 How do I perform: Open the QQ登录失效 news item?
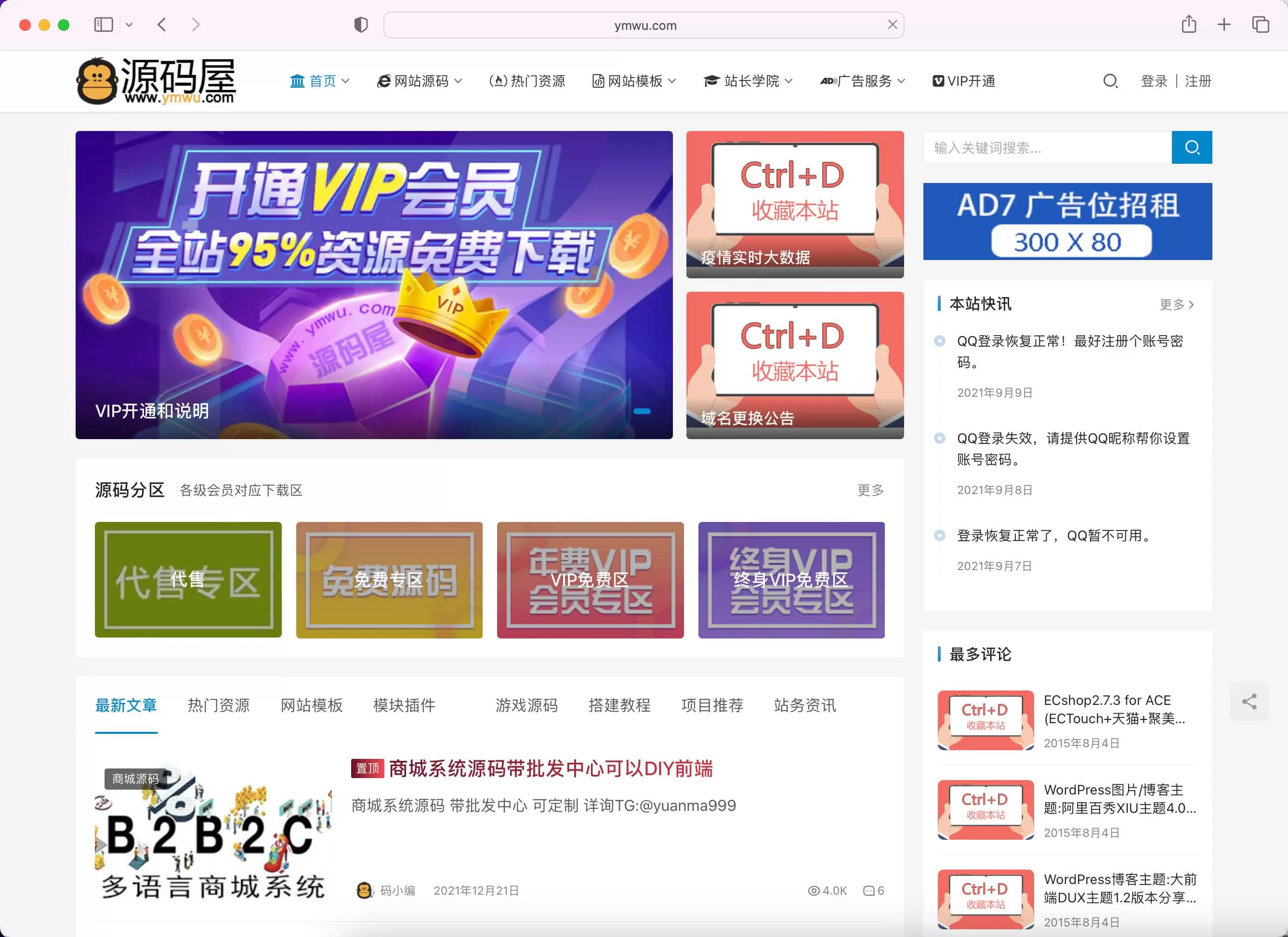1073,448
